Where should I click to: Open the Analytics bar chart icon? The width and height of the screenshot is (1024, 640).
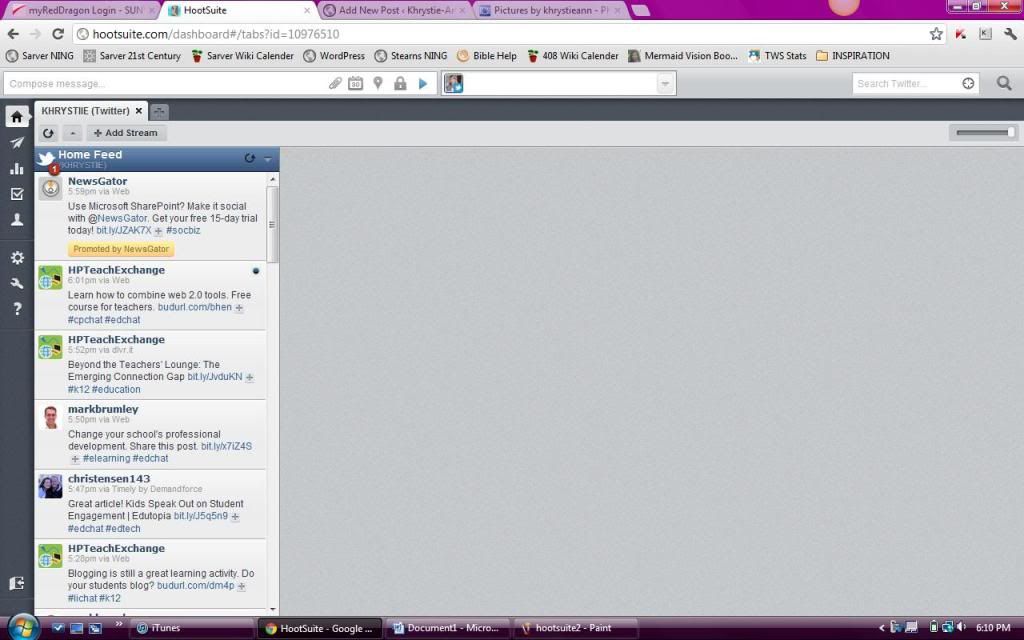click(17, 168)
